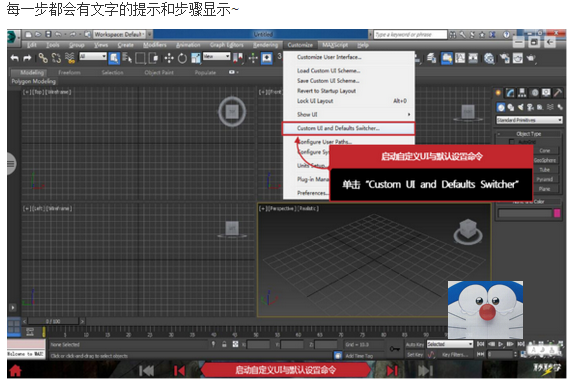Image resolution: width=573 pixels, height=389 pixels.
Task: Expand the Show UI submenu
Action: pos(349,114)
